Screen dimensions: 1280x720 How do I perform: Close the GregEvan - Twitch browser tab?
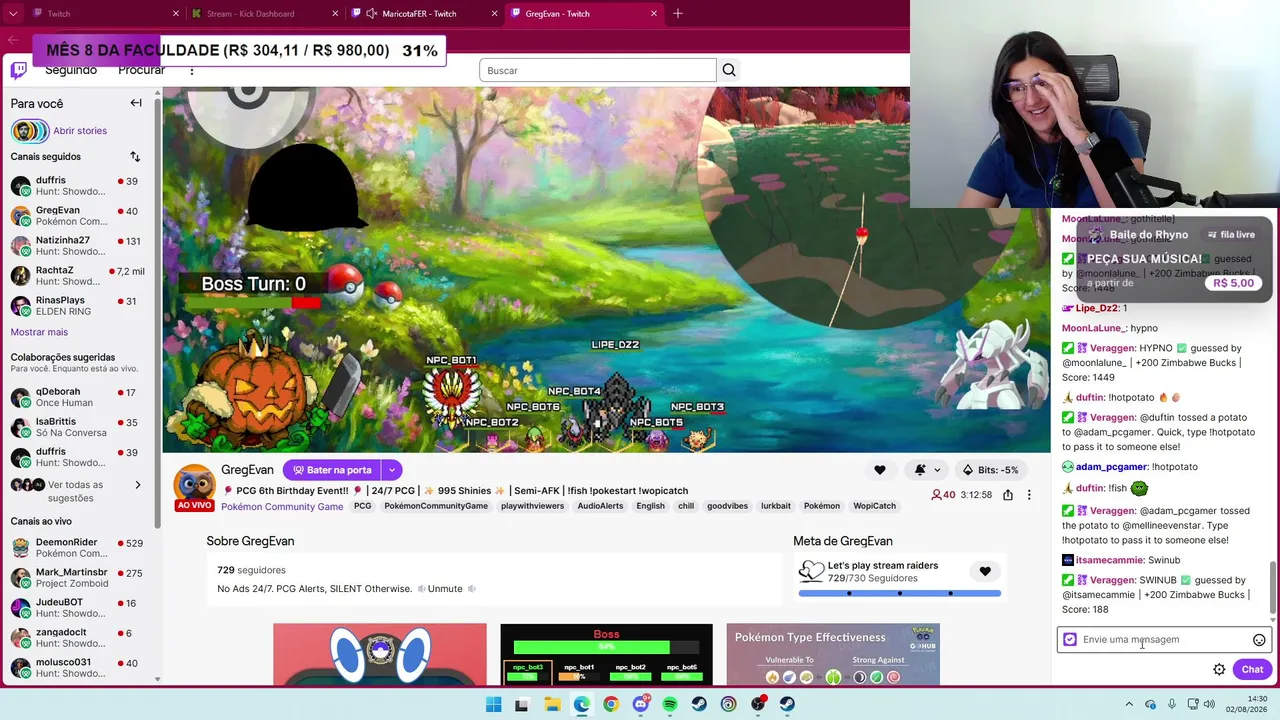654,14
